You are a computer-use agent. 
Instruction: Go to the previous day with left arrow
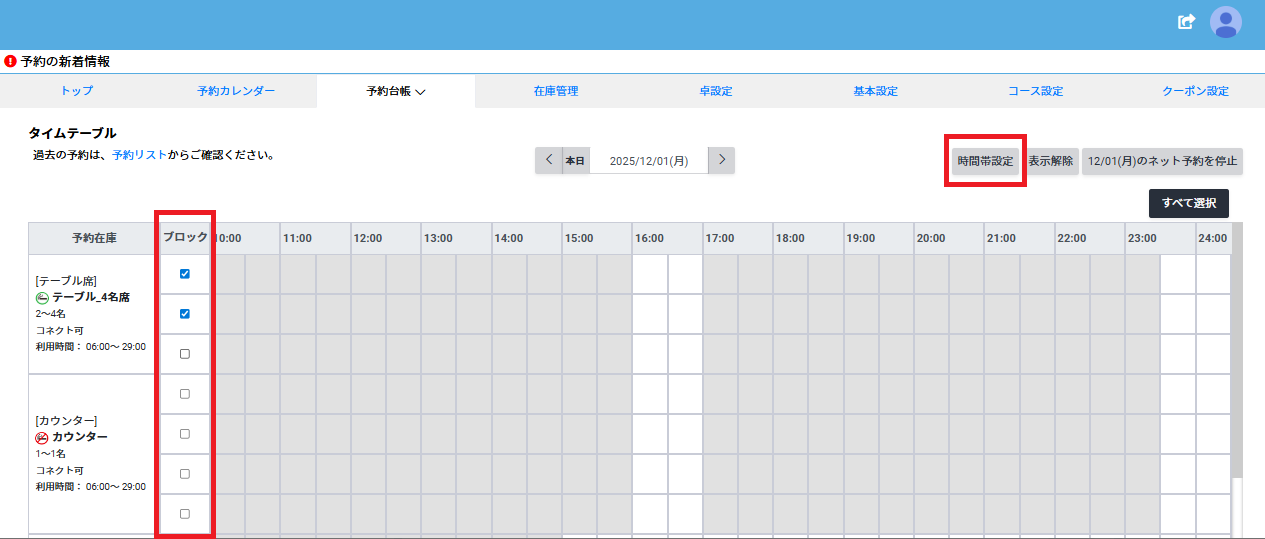[548, 160]
